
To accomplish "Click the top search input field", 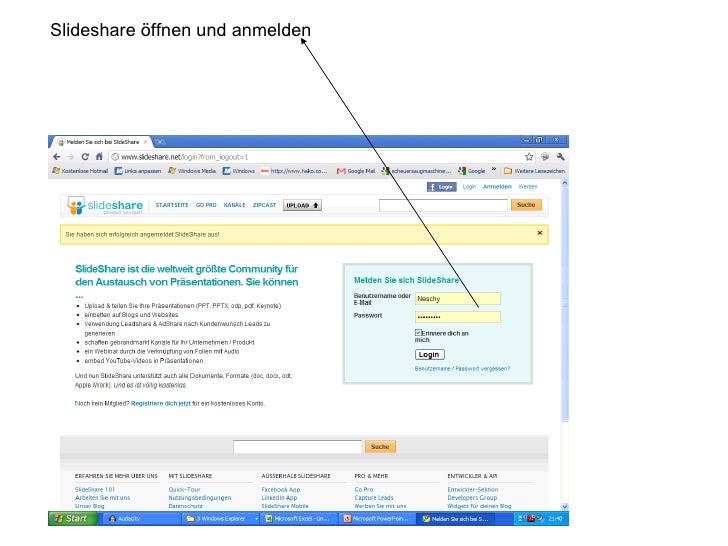I will tap(443, 205).
